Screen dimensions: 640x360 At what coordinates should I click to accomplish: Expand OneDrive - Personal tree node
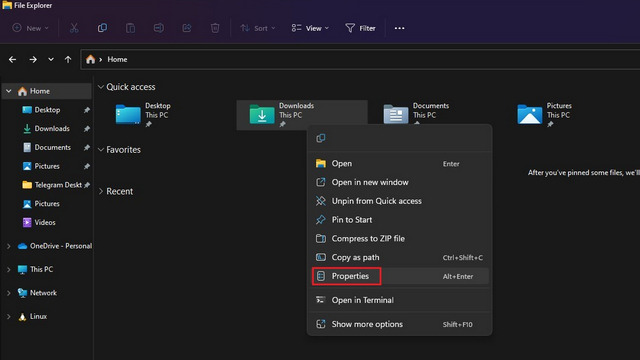[x=9, y=246]
